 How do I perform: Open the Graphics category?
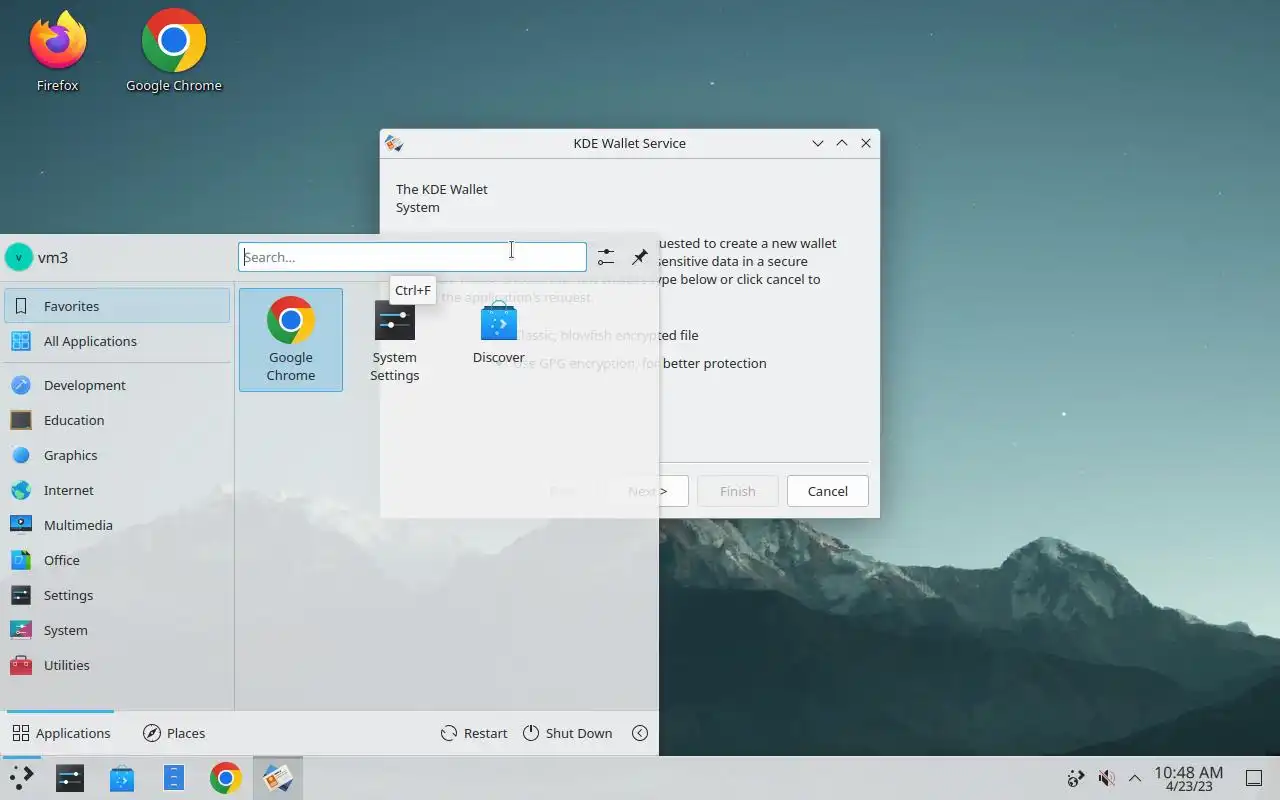(117, 455)
